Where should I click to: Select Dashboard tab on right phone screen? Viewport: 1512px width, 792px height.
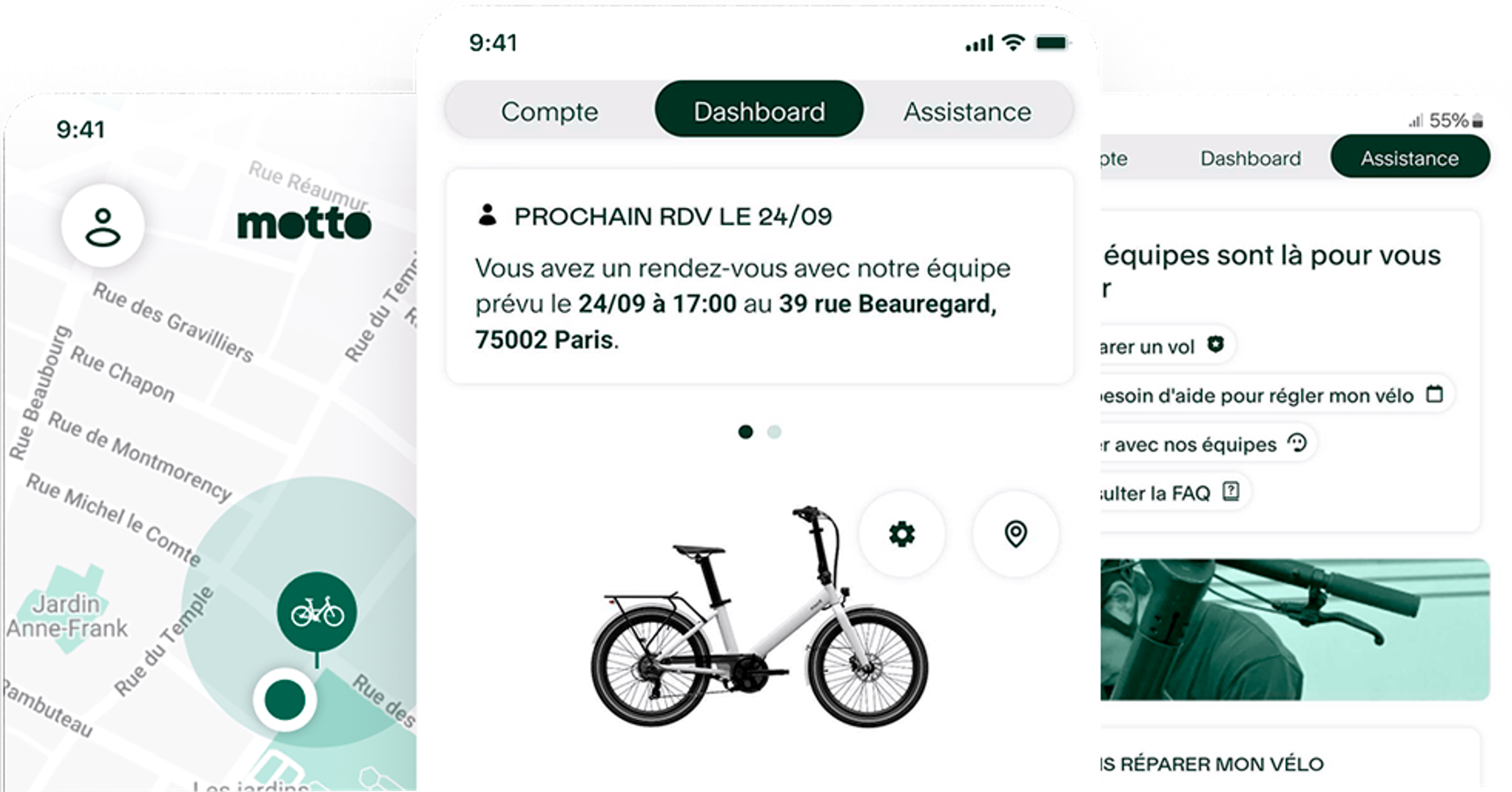coord(1251,158)
